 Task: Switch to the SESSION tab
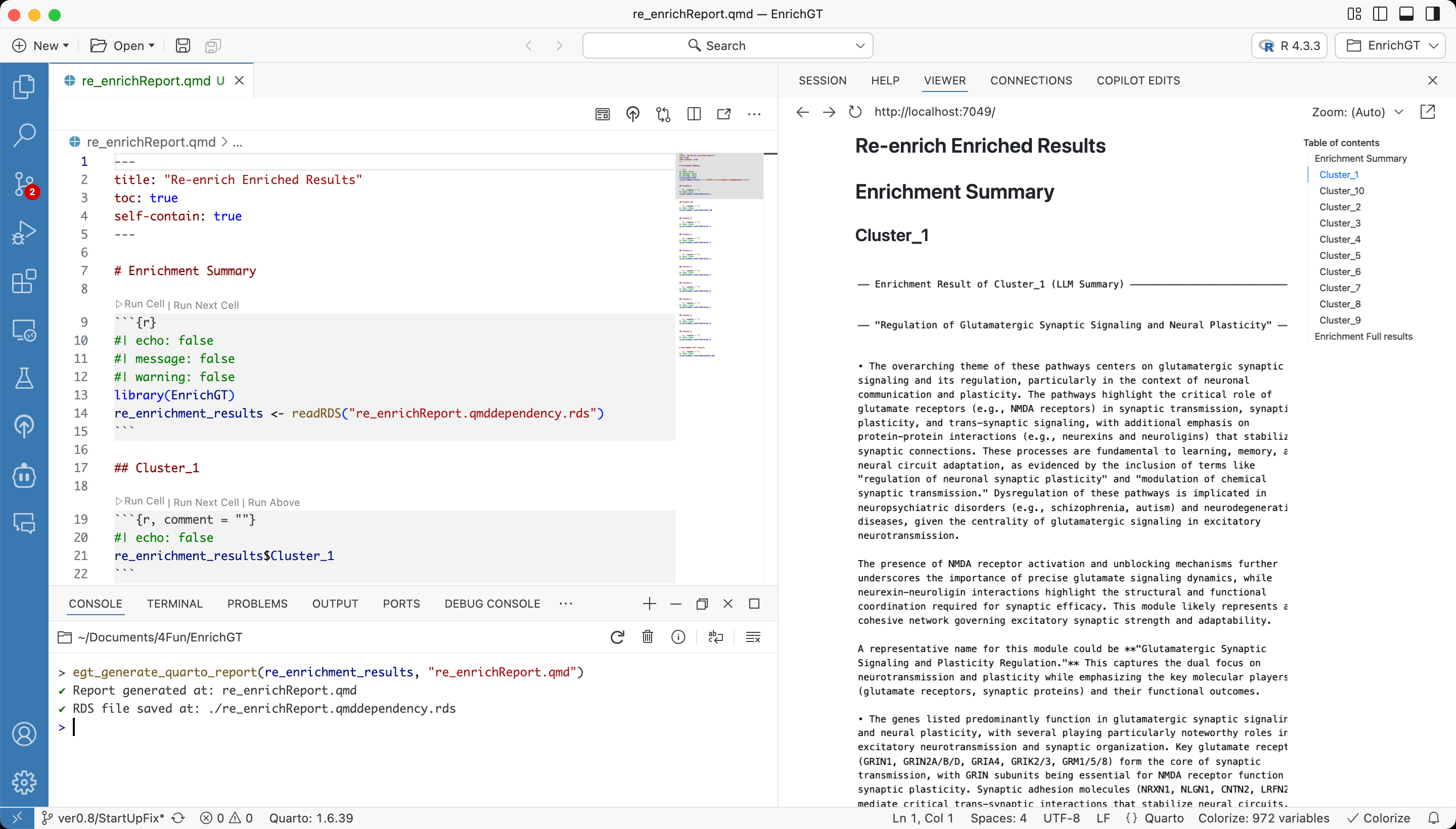pos(822,81)
